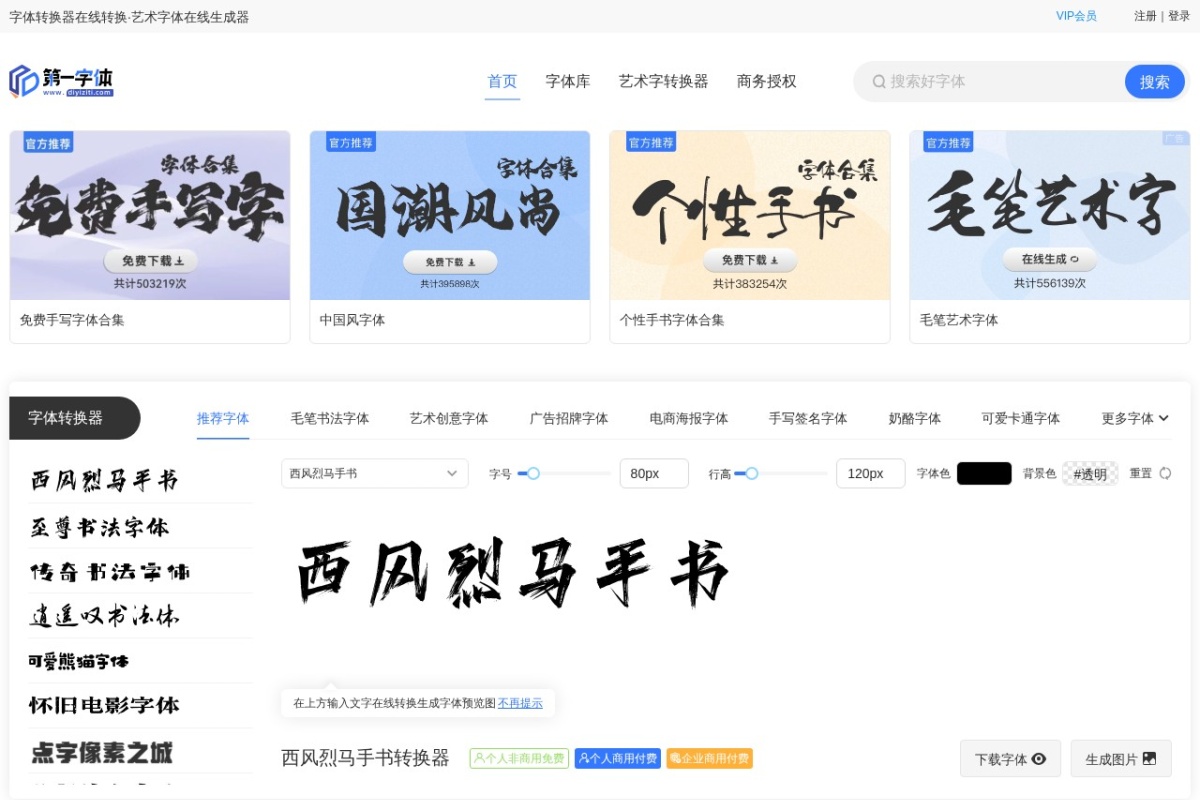Open the 免费手写字 collection banner

[x=150, y=215]
